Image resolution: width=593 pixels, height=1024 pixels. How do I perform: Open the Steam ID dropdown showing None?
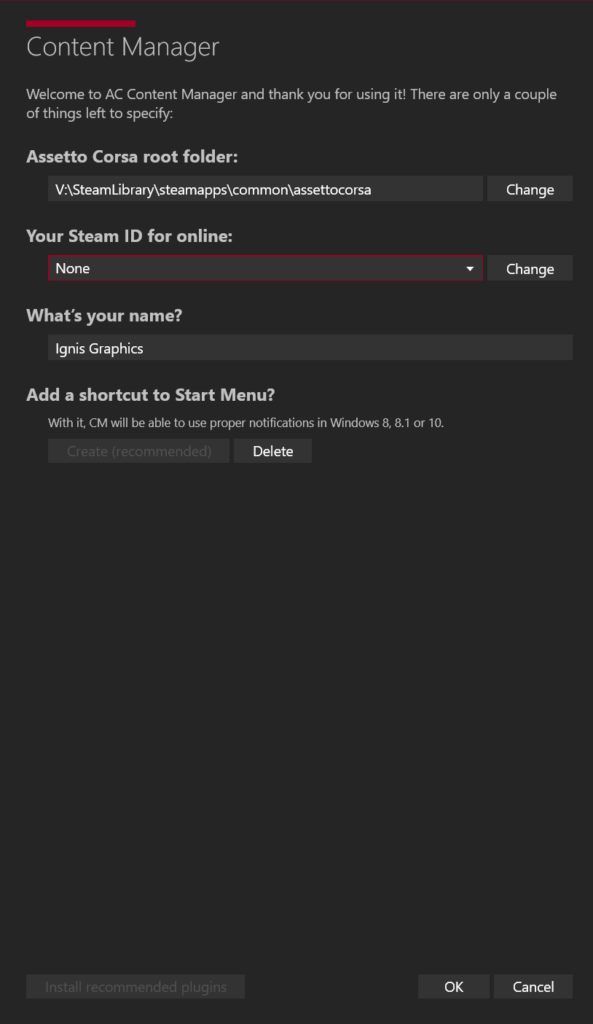click(265, 268)
